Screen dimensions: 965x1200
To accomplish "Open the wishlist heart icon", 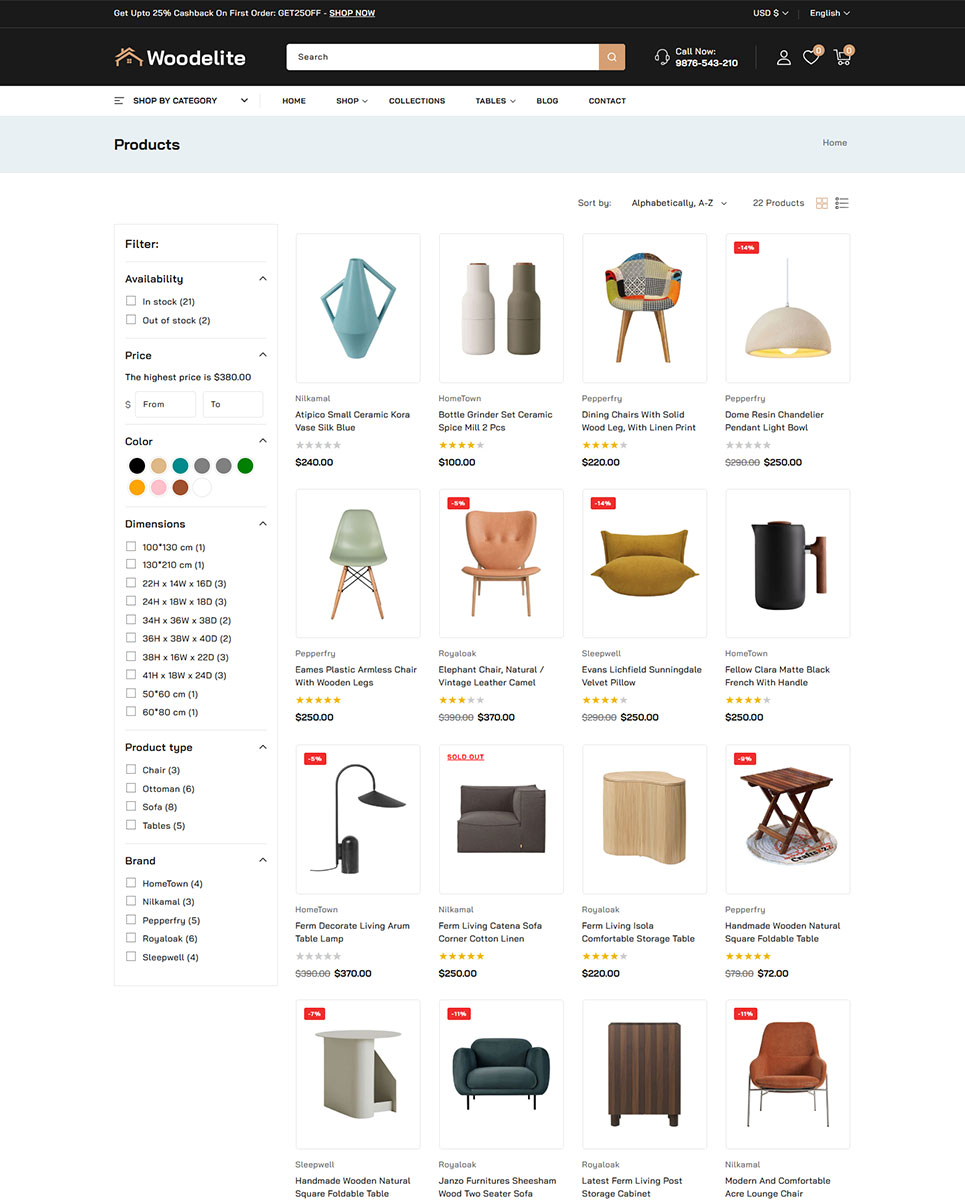I will point(811,58).
